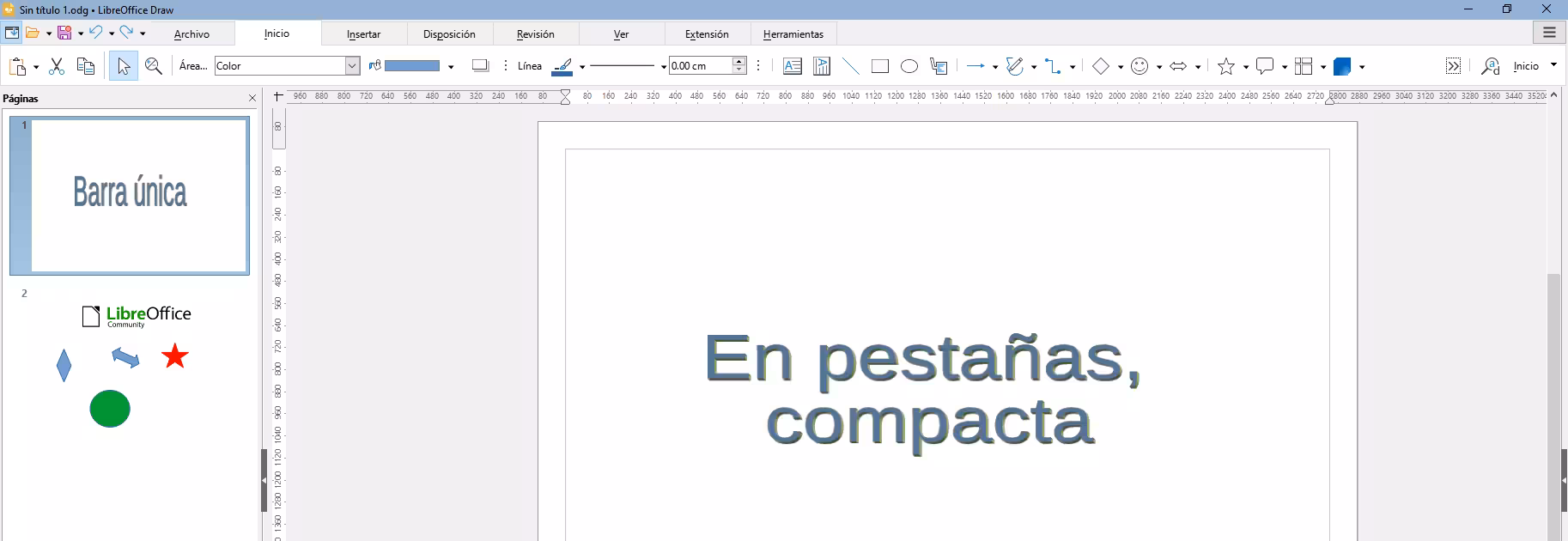Open the hamburger menu button
This screenshot has height=541, width=1568.
point(1549,33)
